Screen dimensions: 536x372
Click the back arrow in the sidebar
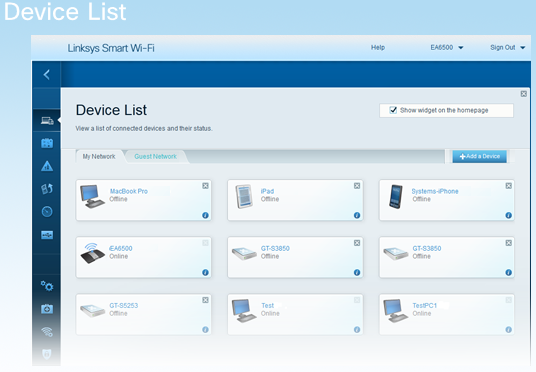click(x=47, y=75)
